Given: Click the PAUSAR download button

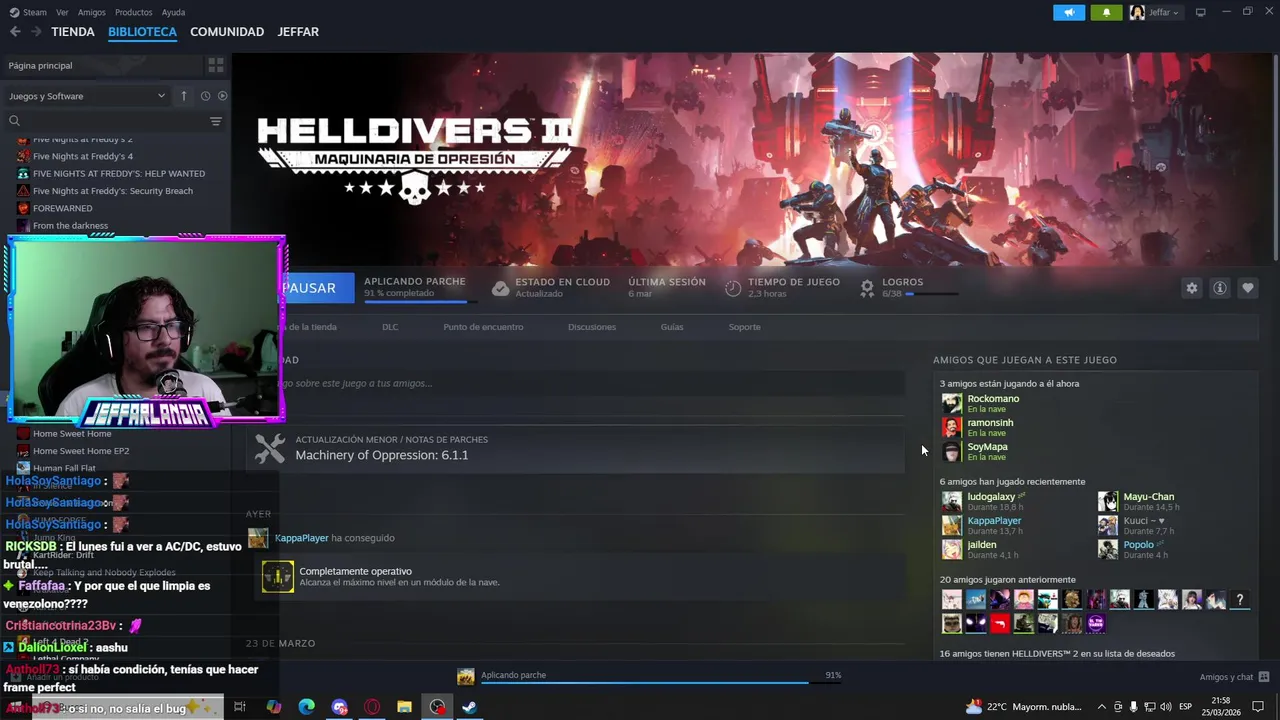Looking at the screenshot, I should click(x=315, y=288).
